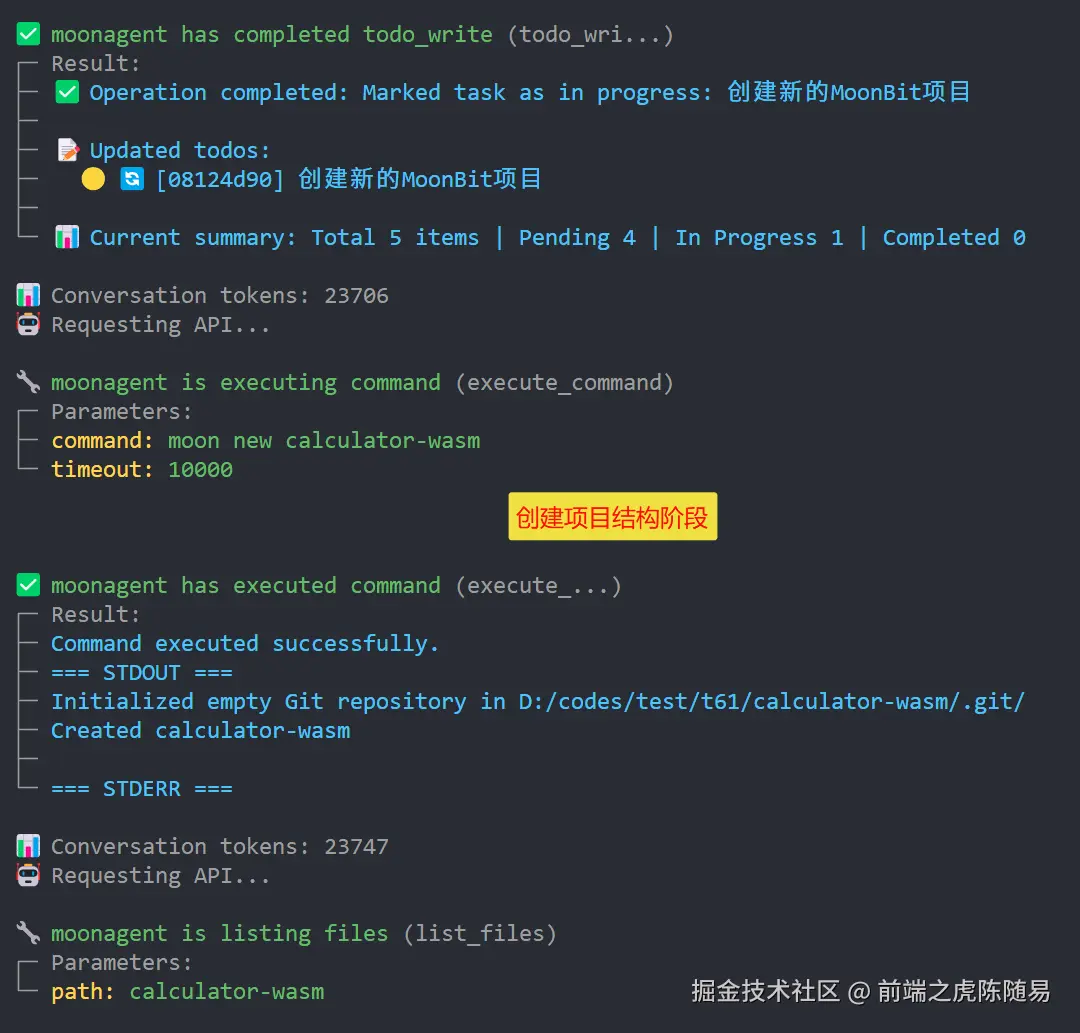Click the bar chart icon beside Current summary

67,238
